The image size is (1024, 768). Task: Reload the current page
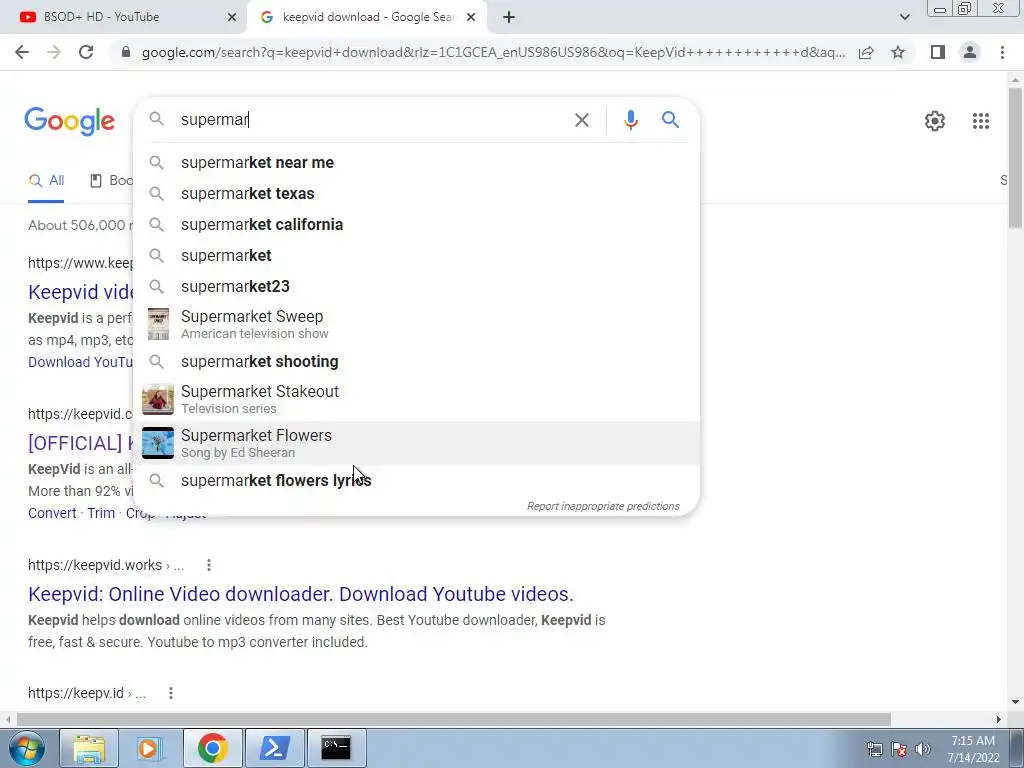click(x=86, y=52)
